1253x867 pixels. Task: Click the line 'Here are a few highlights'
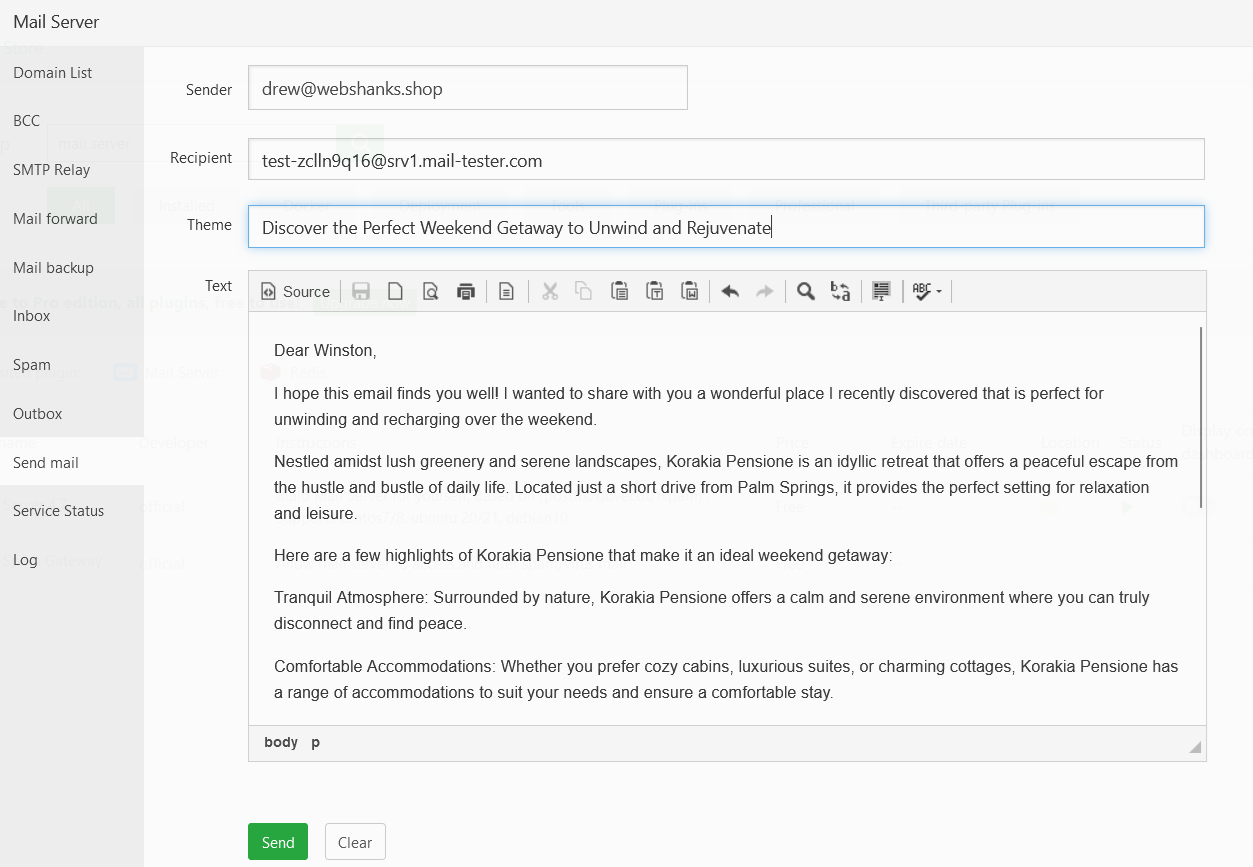[582, 555]
